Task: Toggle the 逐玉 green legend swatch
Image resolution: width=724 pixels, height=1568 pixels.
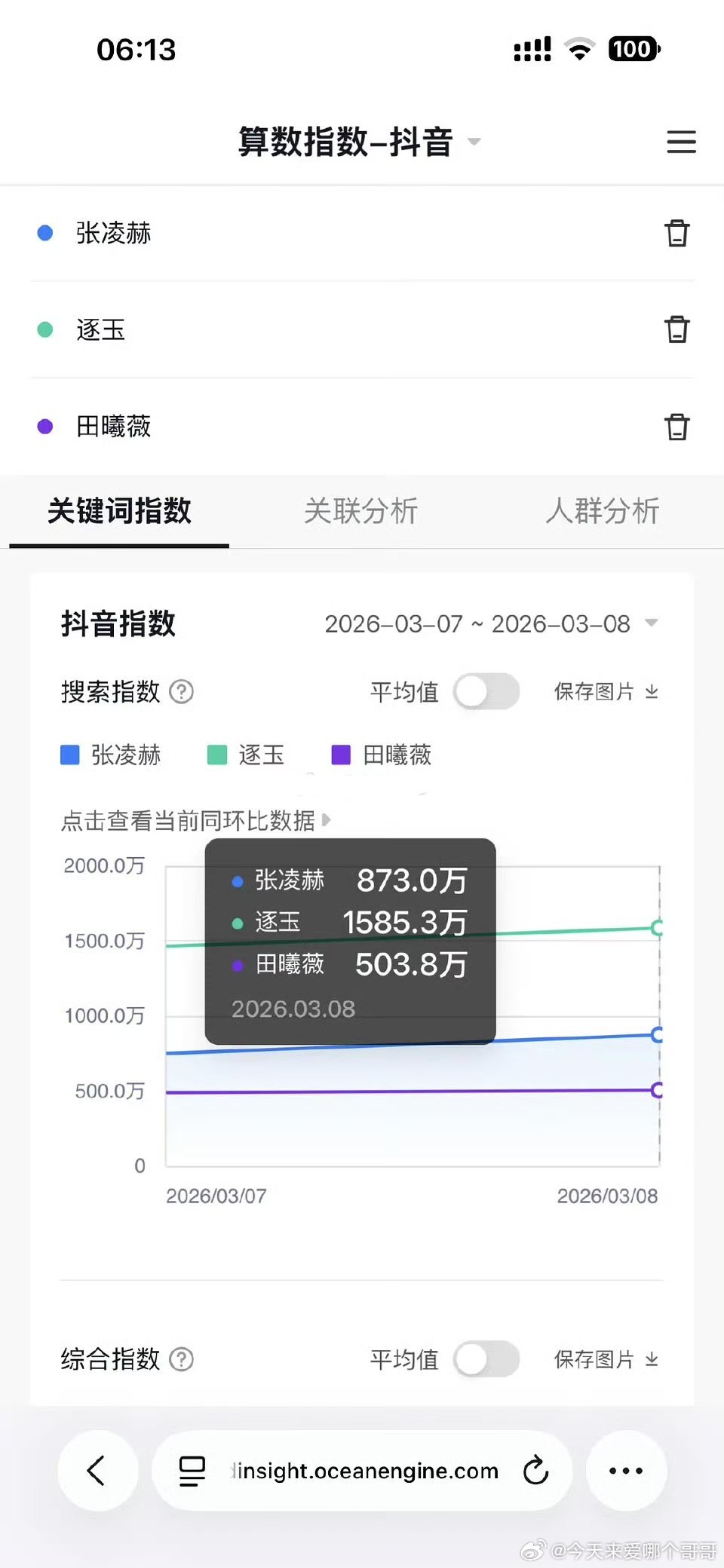Action: (217, 755)
